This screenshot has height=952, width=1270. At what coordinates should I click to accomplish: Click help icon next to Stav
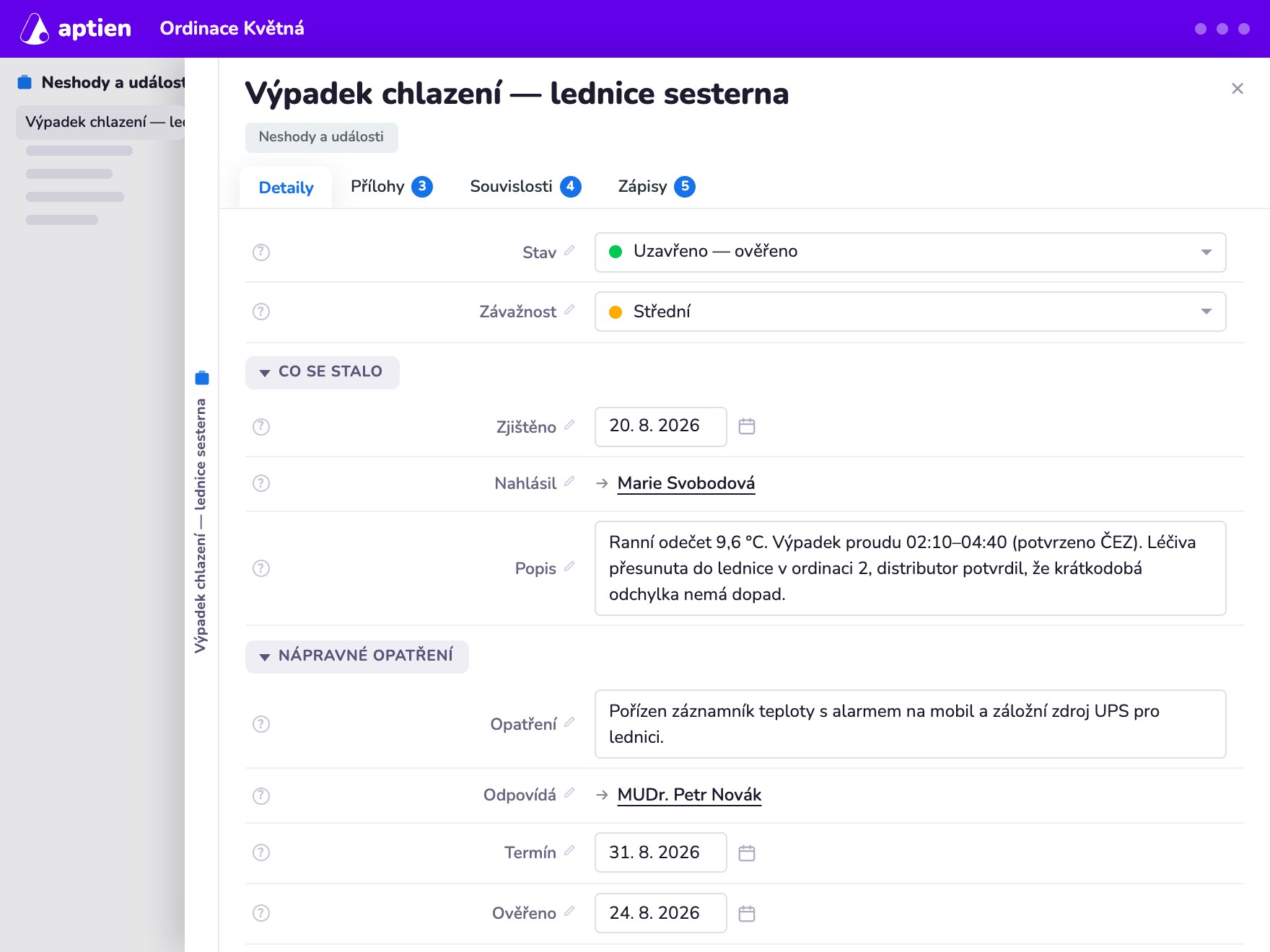click(x=261, y=252)
